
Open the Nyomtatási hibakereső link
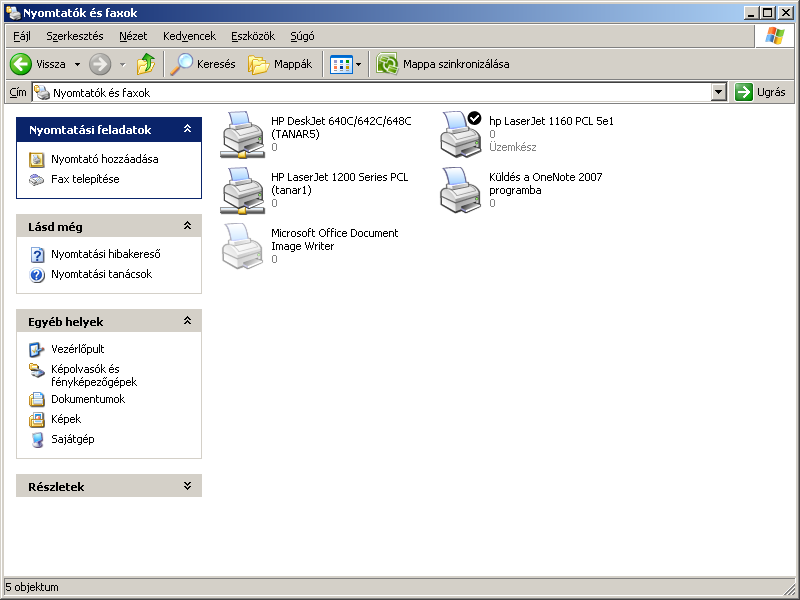[106, 254]
